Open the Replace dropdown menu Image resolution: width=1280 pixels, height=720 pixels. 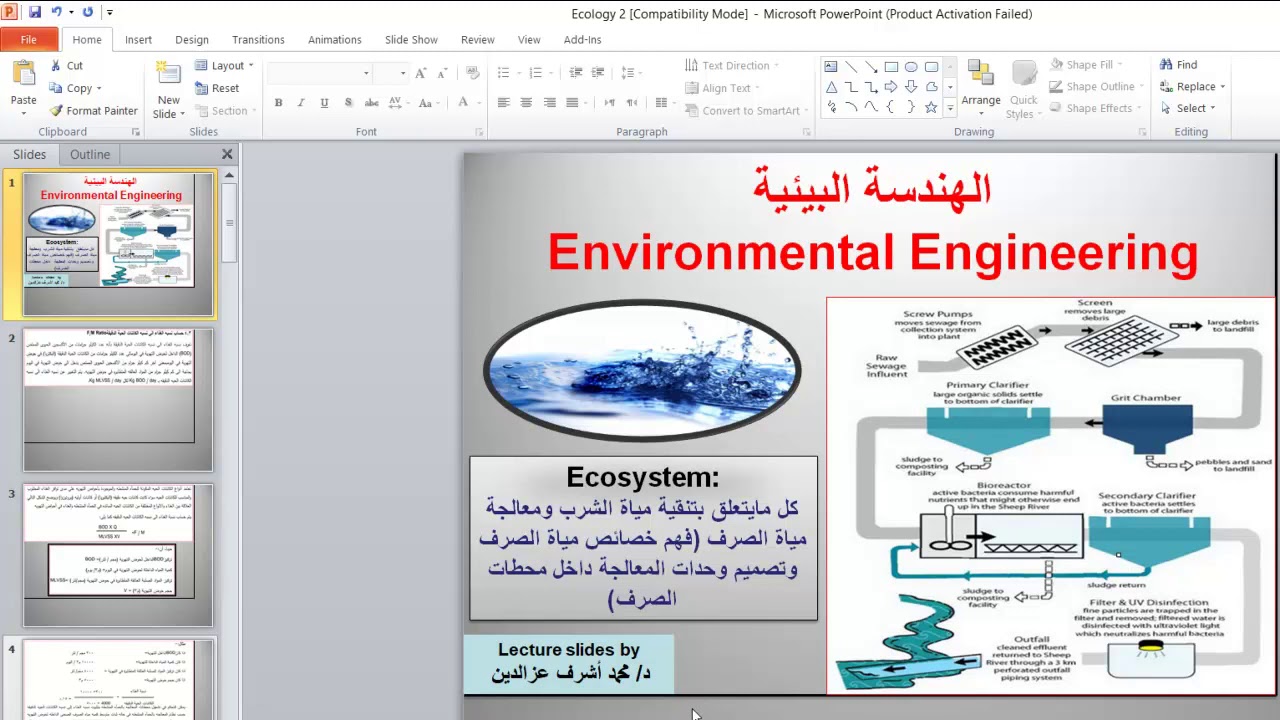coord(1222,87)
